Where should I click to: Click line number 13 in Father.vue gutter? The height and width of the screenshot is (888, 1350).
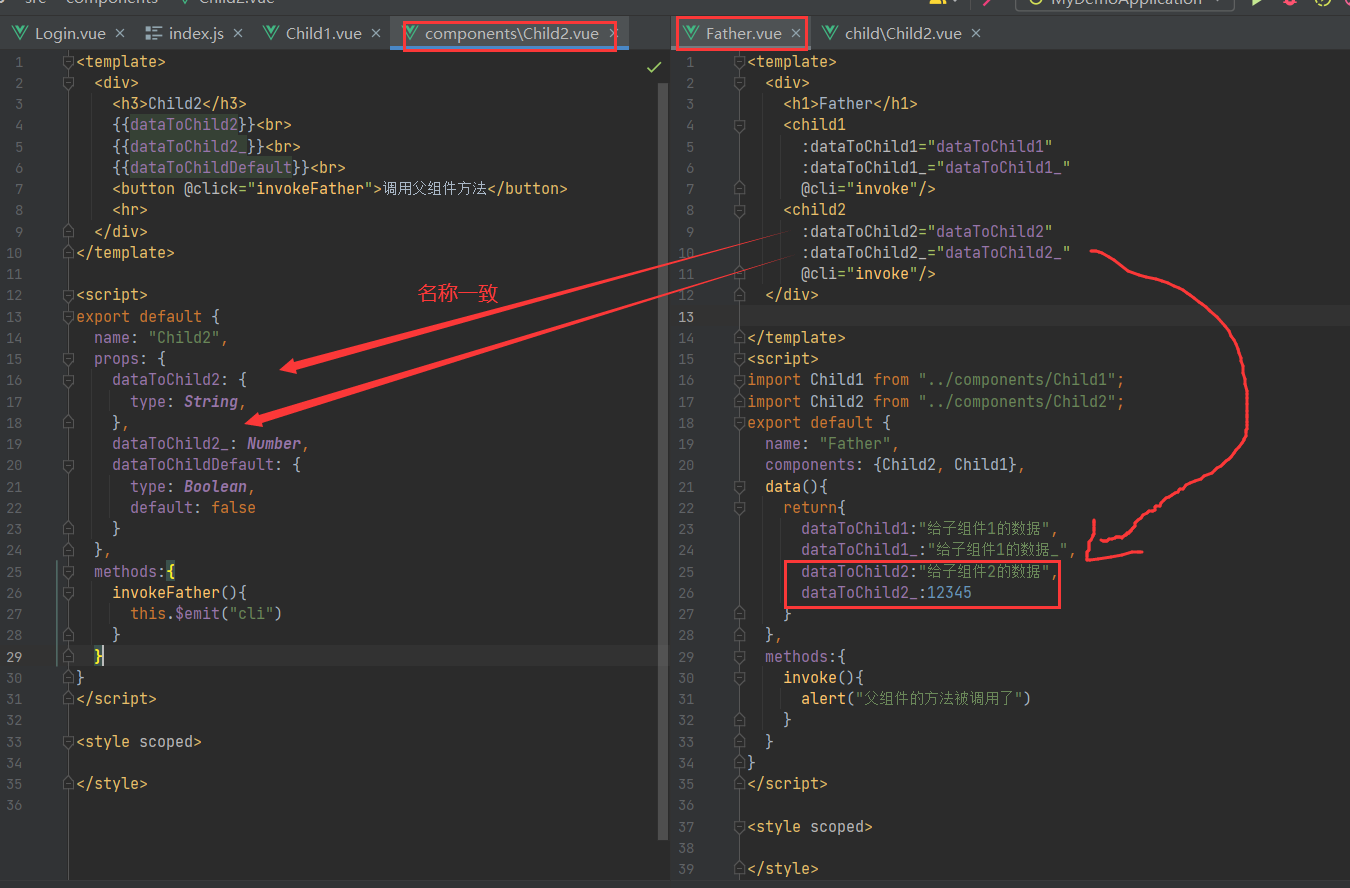click(687, 316)
